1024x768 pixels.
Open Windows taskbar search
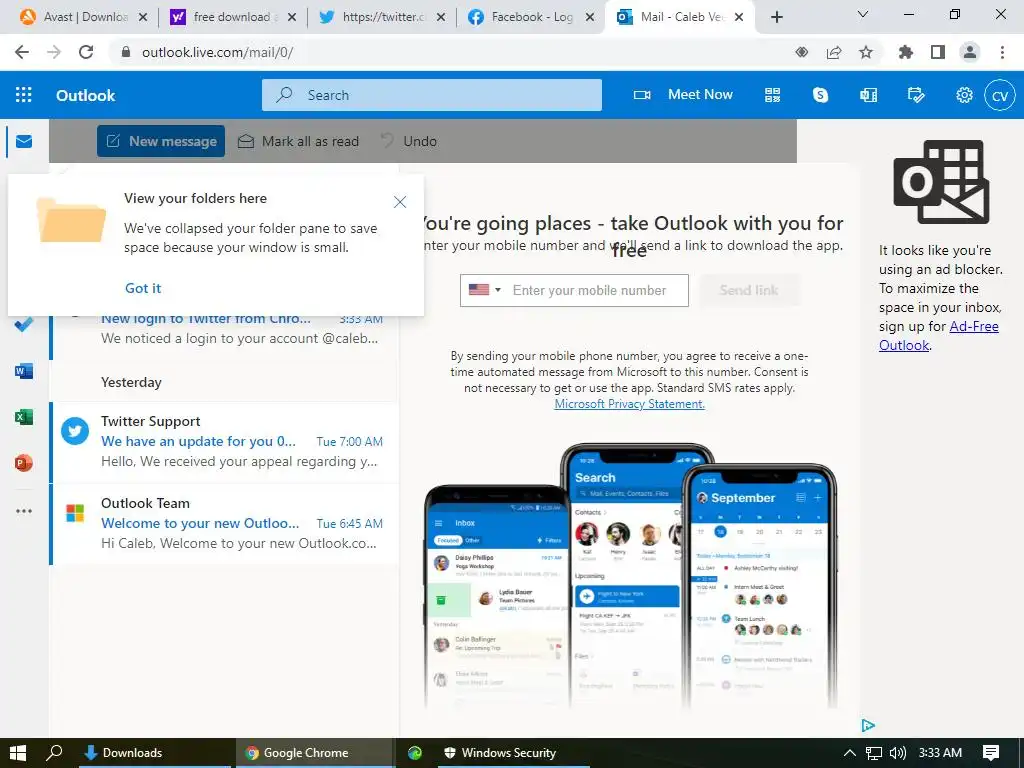click(x=54, y=753)
